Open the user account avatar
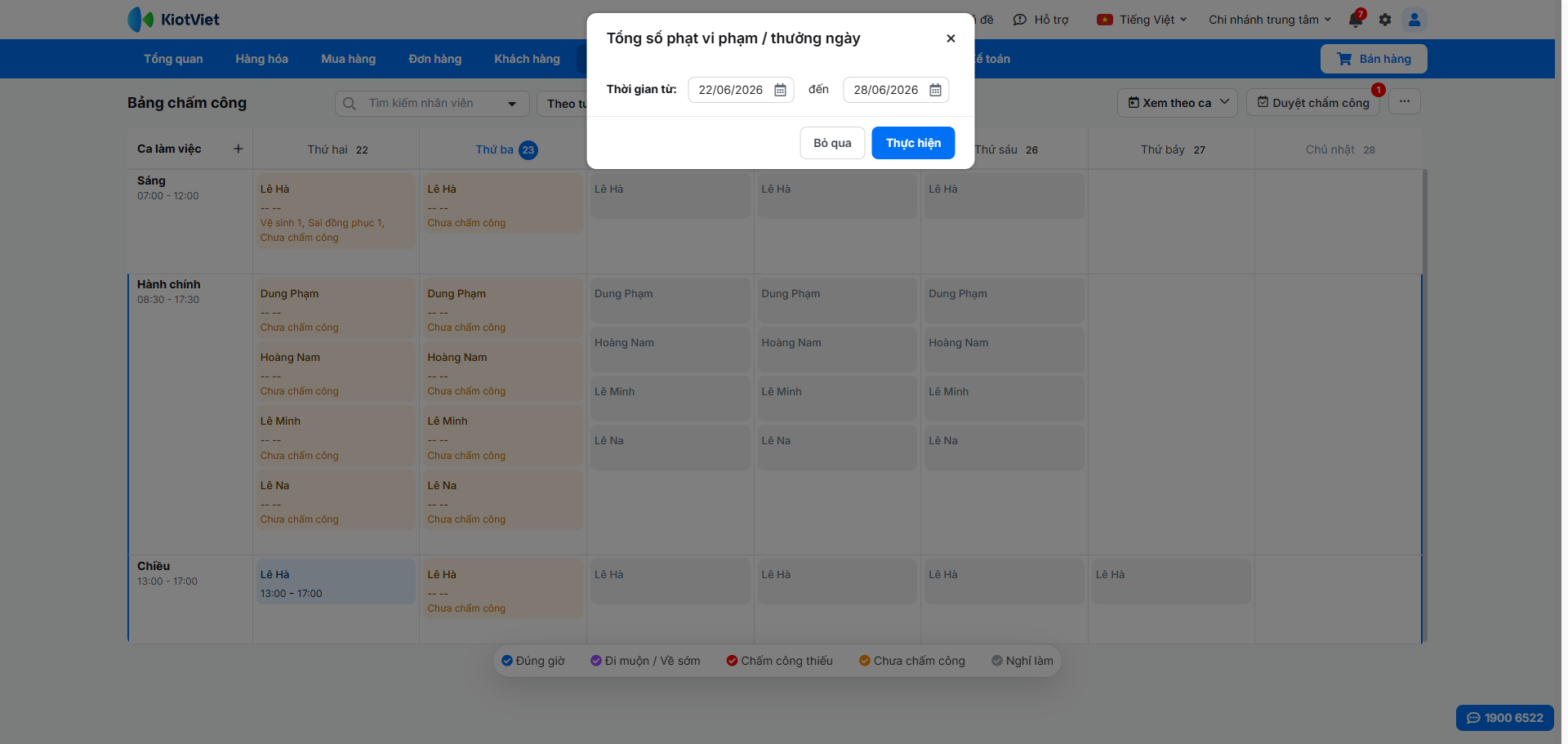 coord(1414,20)
